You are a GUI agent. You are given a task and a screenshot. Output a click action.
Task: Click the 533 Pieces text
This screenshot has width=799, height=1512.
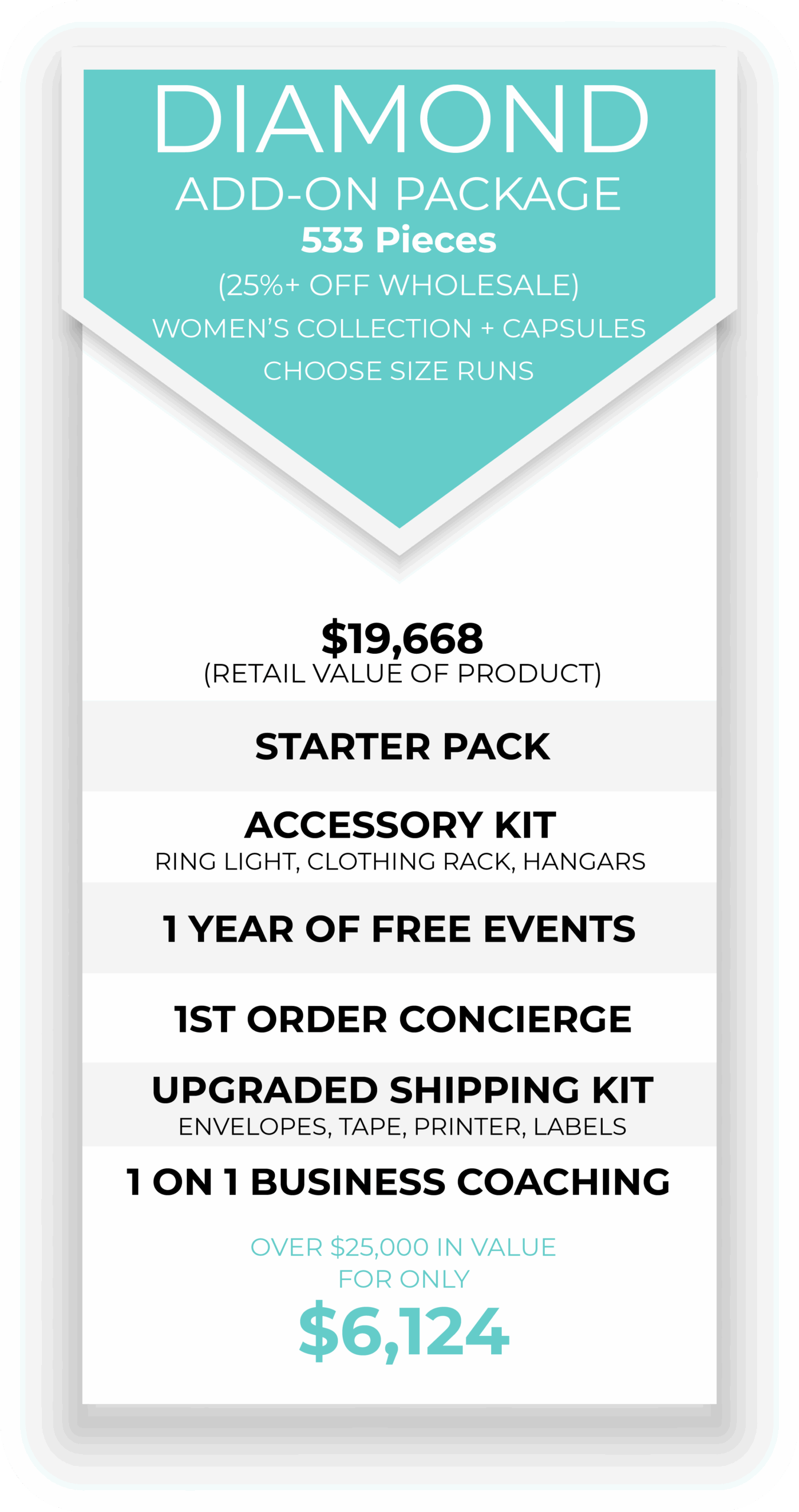pyautogui.click(x=398, y=240)
